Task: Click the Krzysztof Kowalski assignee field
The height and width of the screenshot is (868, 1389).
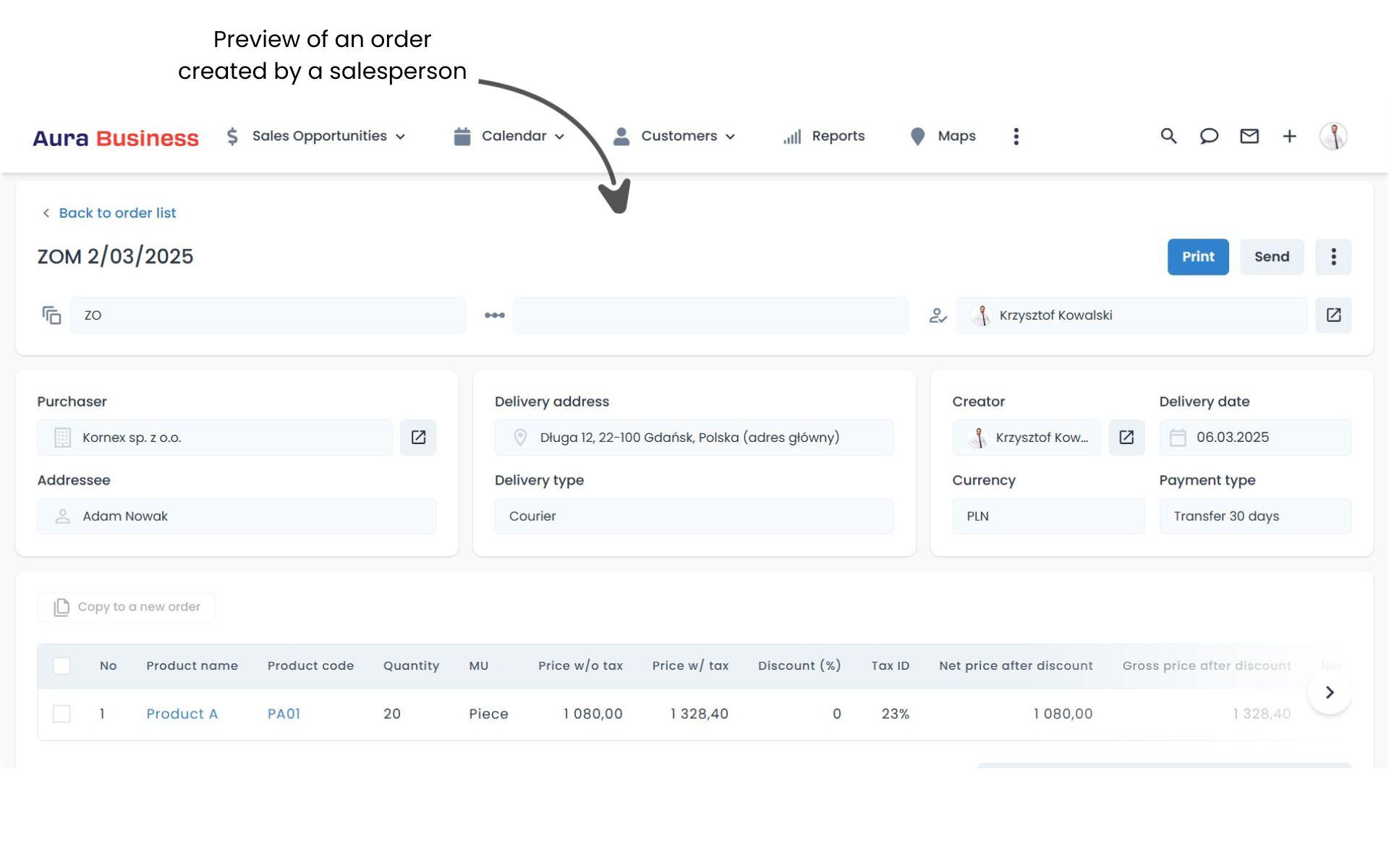Action: coord(1131,315)
